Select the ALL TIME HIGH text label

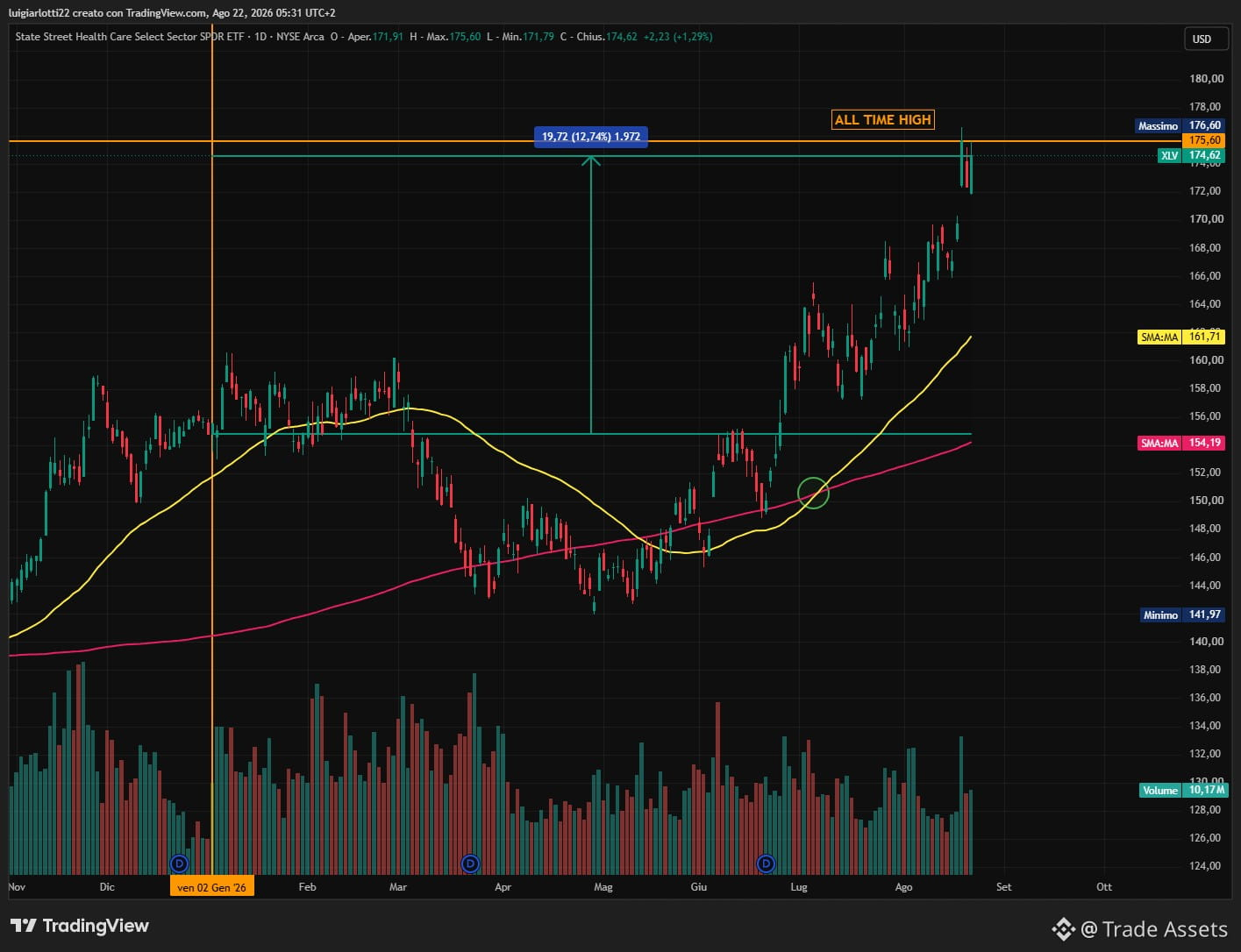882,119
